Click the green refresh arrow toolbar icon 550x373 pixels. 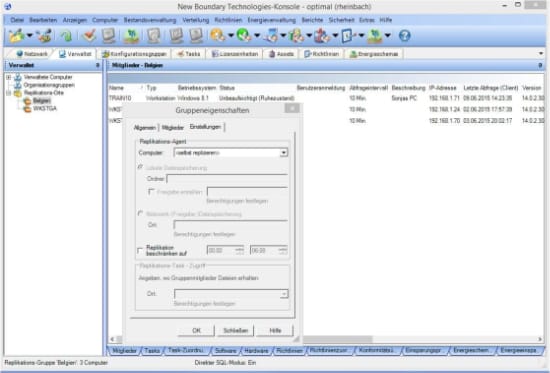coord(66,35)
